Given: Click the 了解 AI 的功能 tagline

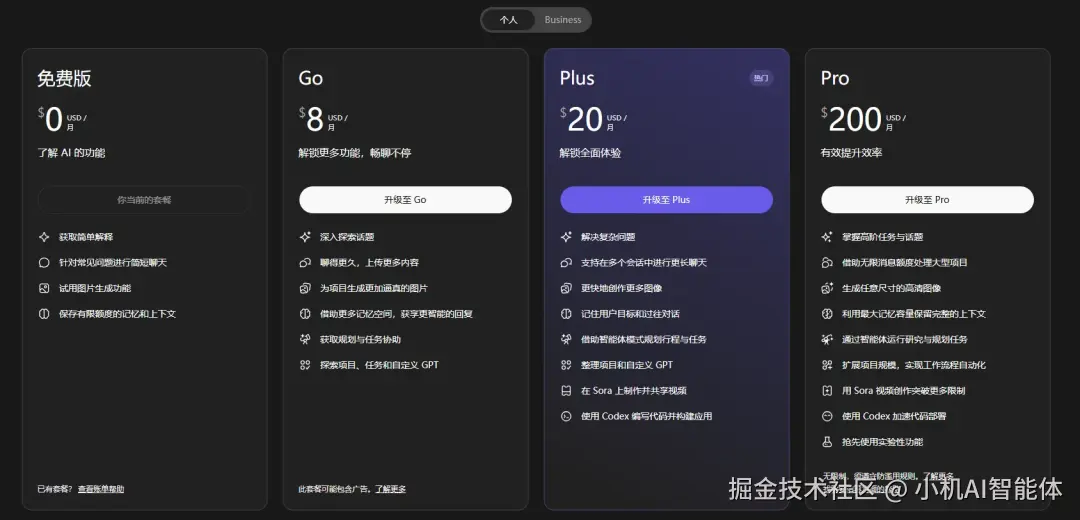Looking at the screenshot, I should pos(72,153).
